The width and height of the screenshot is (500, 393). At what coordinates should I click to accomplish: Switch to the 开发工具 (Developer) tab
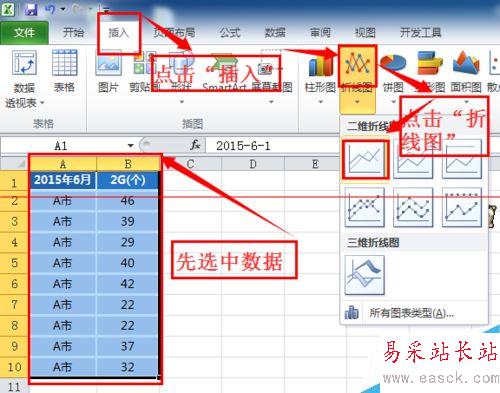point(421,33)
